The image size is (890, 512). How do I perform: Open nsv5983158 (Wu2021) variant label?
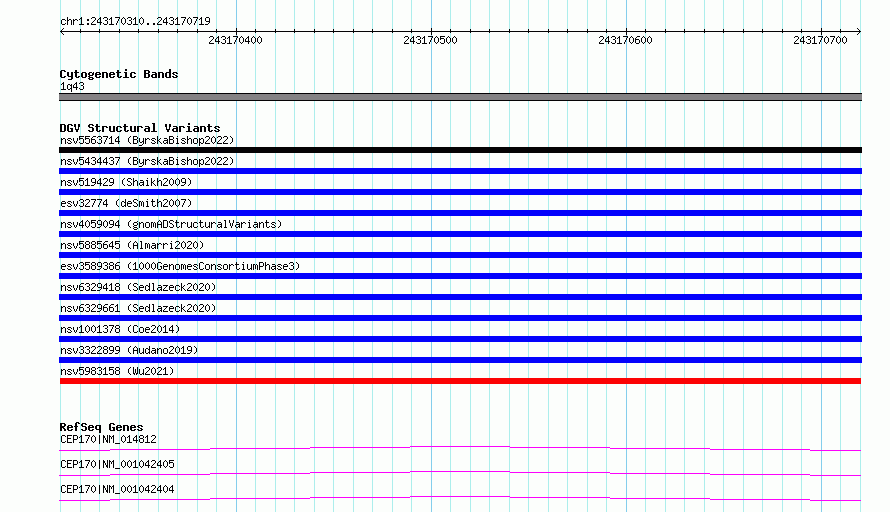[117, 371]
